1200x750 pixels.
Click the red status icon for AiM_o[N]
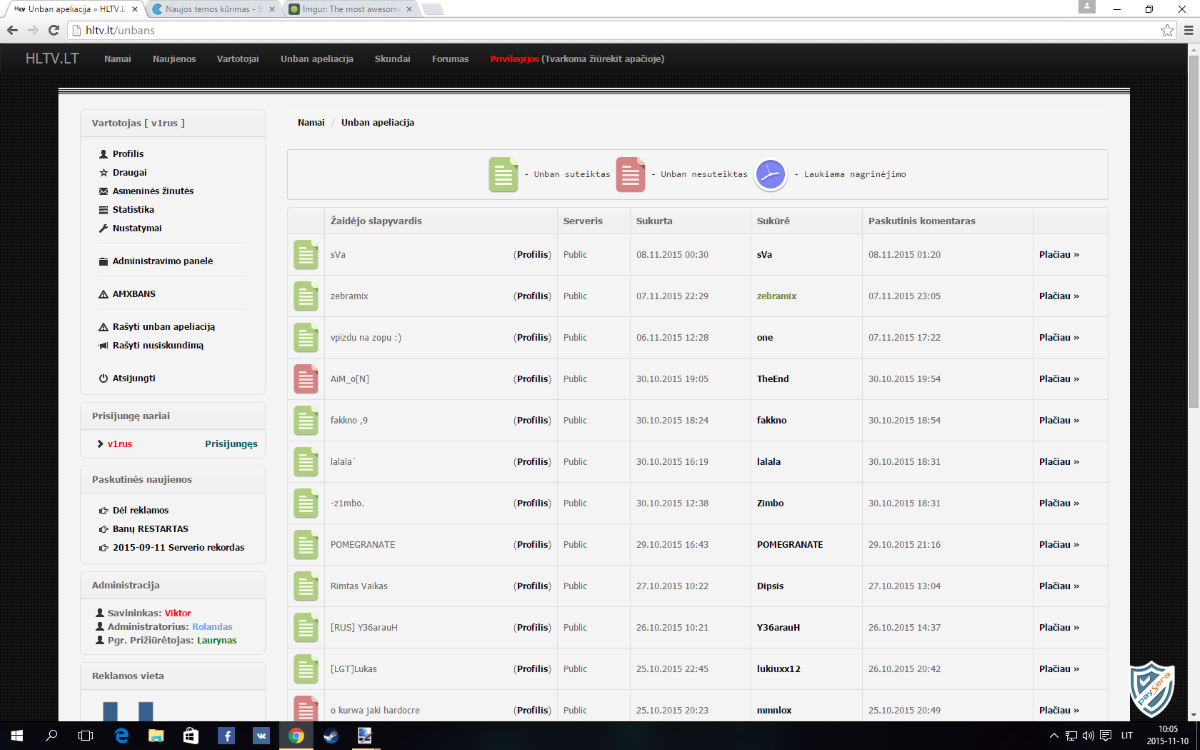tap(305, 379)
